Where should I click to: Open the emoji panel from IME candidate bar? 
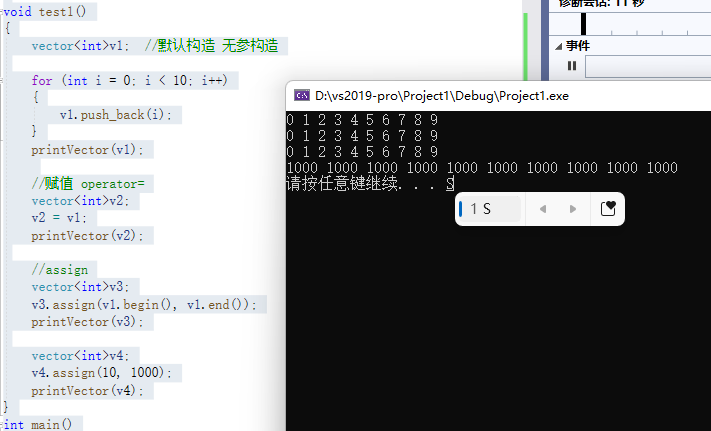[608, 208]
